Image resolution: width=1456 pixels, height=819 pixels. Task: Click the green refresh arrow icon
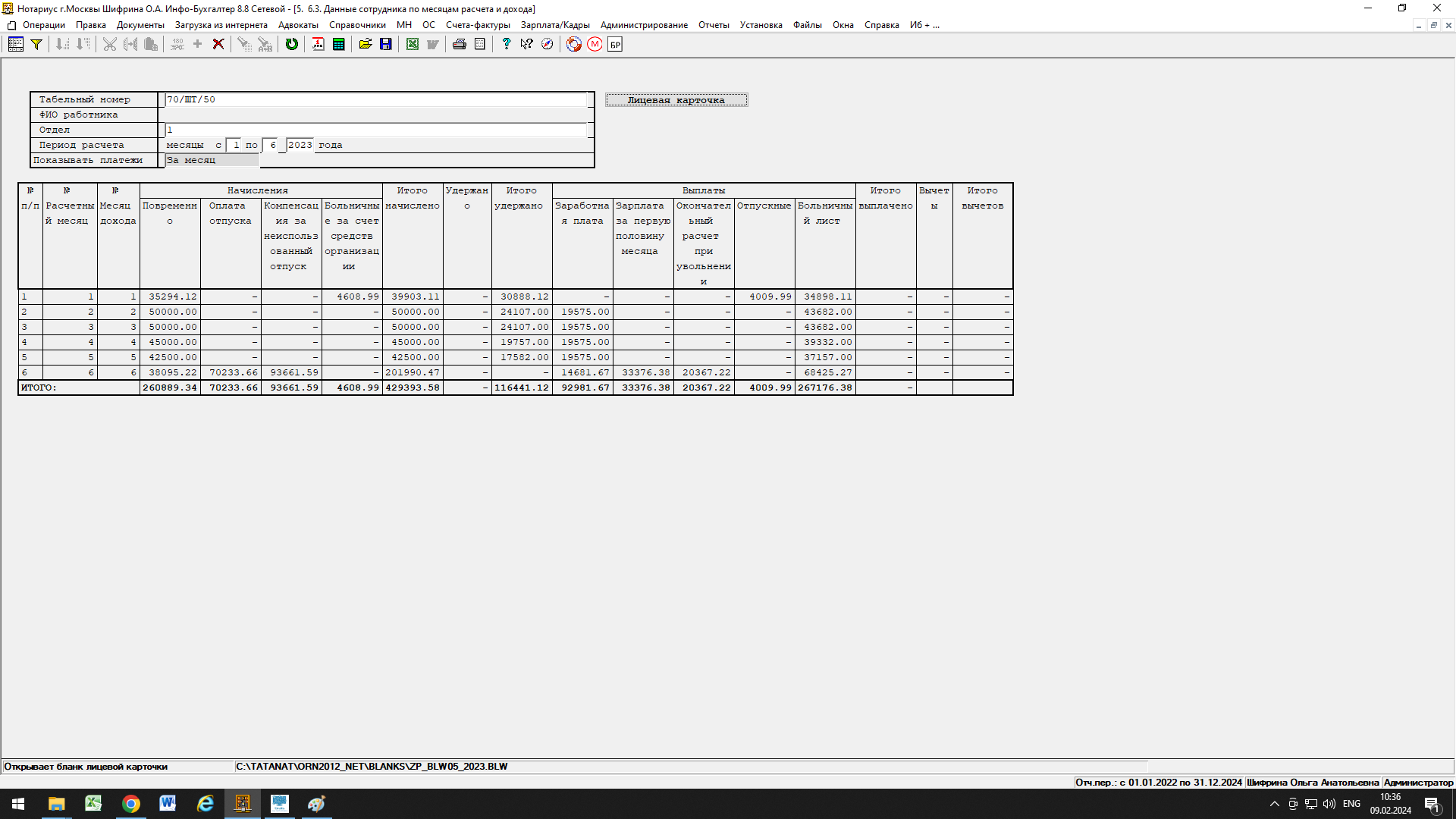coord(292,45)
